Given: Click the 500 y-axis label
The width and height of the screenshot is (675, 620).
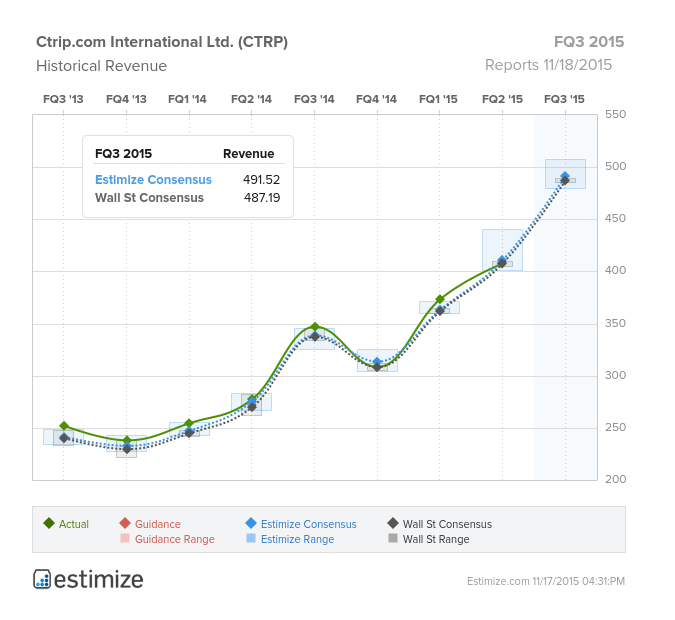Looking at the screenshot, I should pos(615,167).
